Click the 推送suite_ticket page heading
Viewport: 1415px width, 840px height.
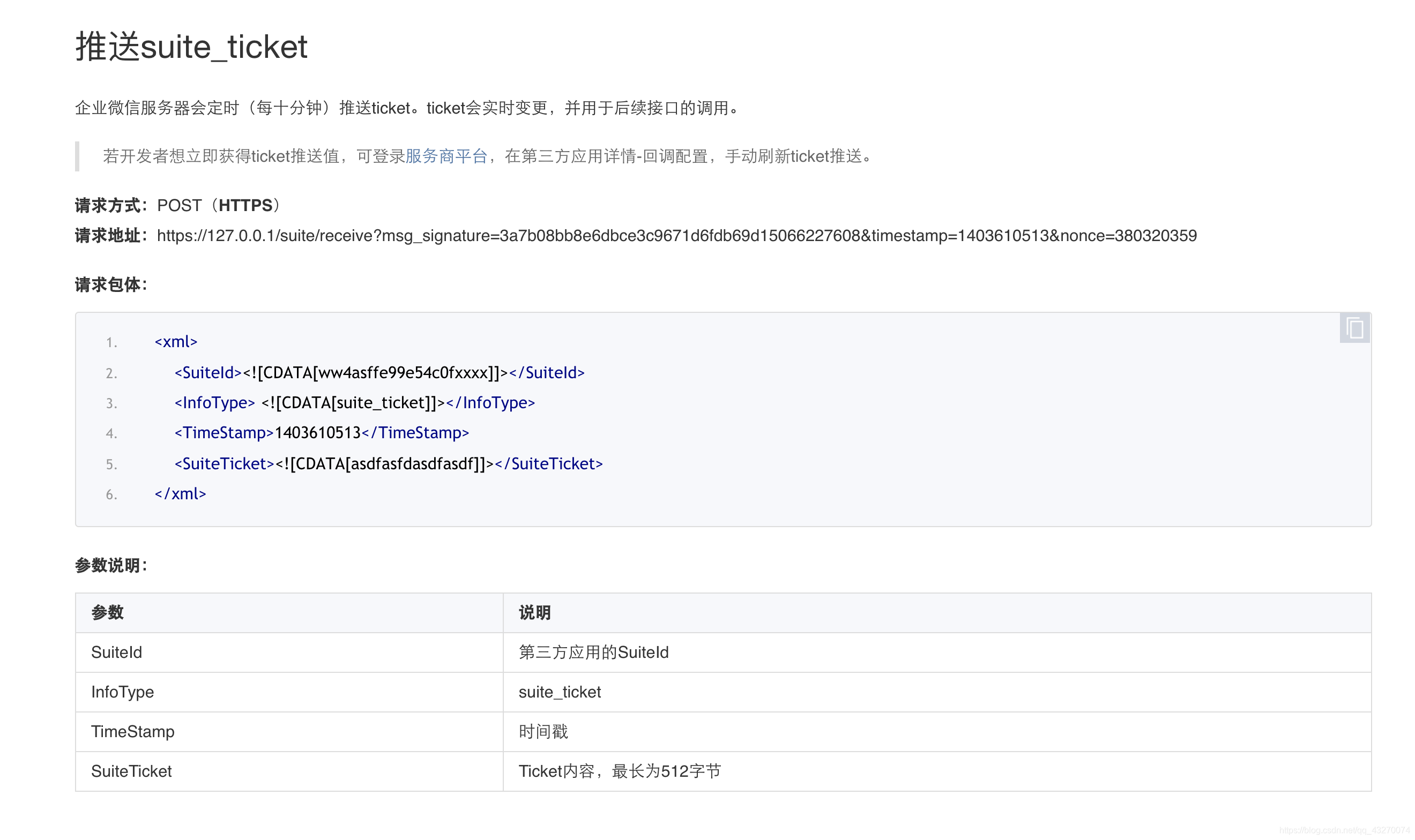[x=191, y=47]
